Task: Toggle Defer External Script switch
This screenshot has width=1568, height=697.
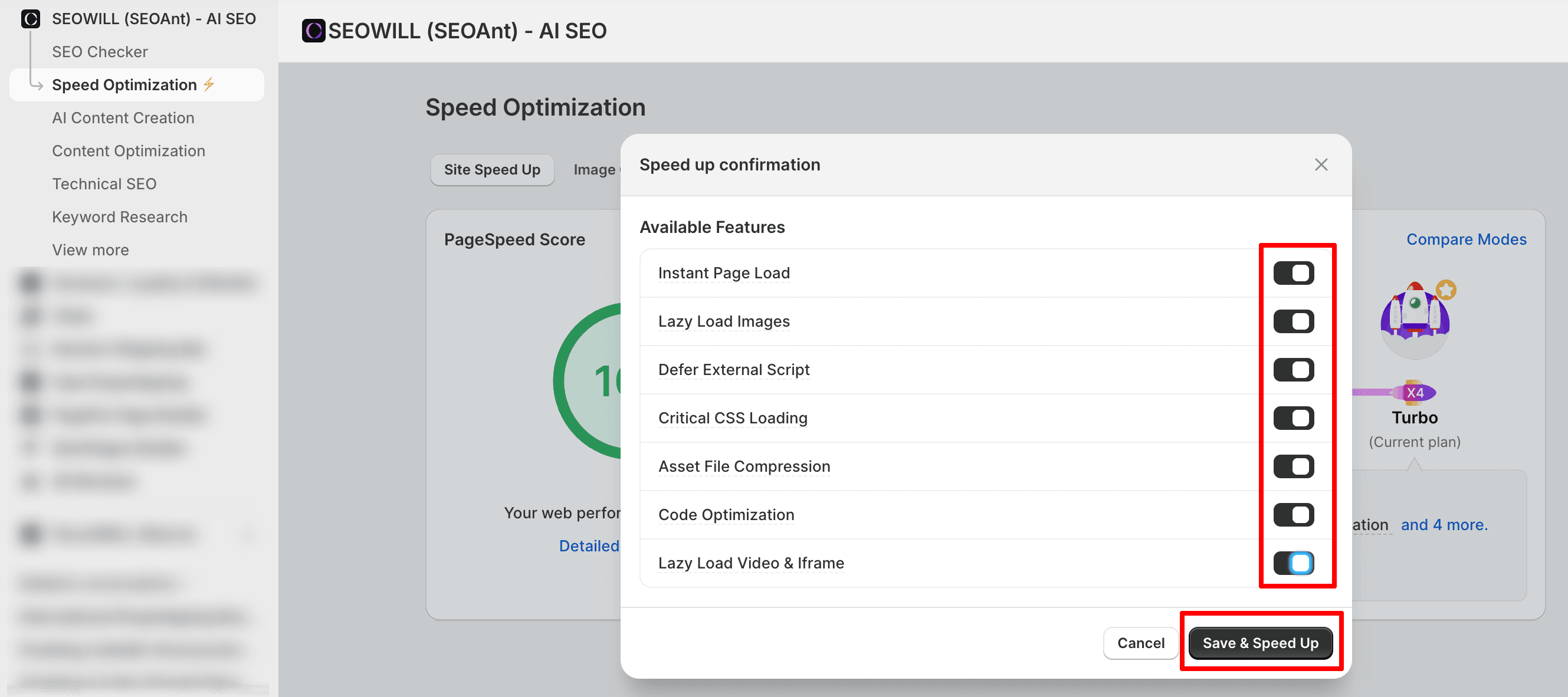Action: point(1293,370)
